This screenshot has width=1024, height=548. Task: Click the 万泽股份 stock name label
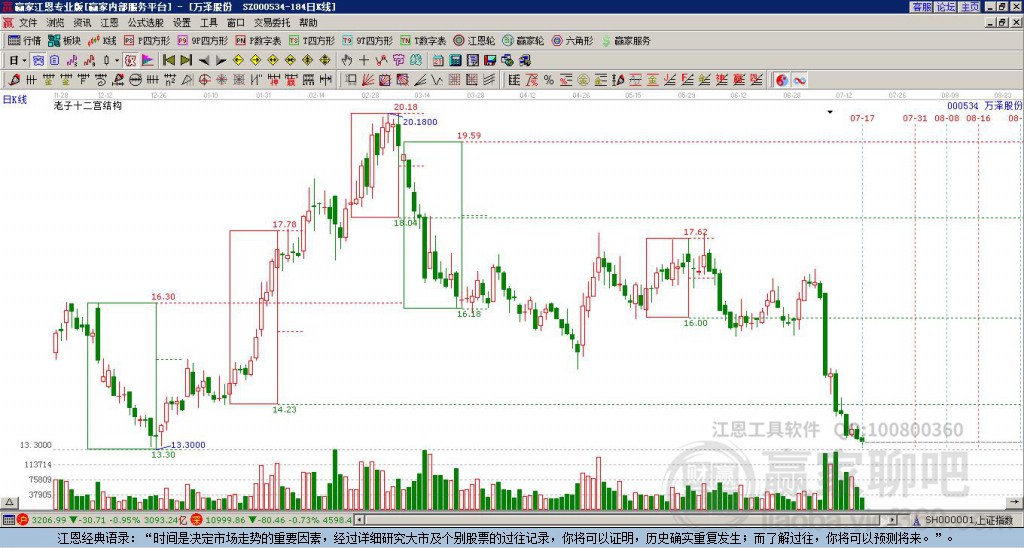point(1003,105)
